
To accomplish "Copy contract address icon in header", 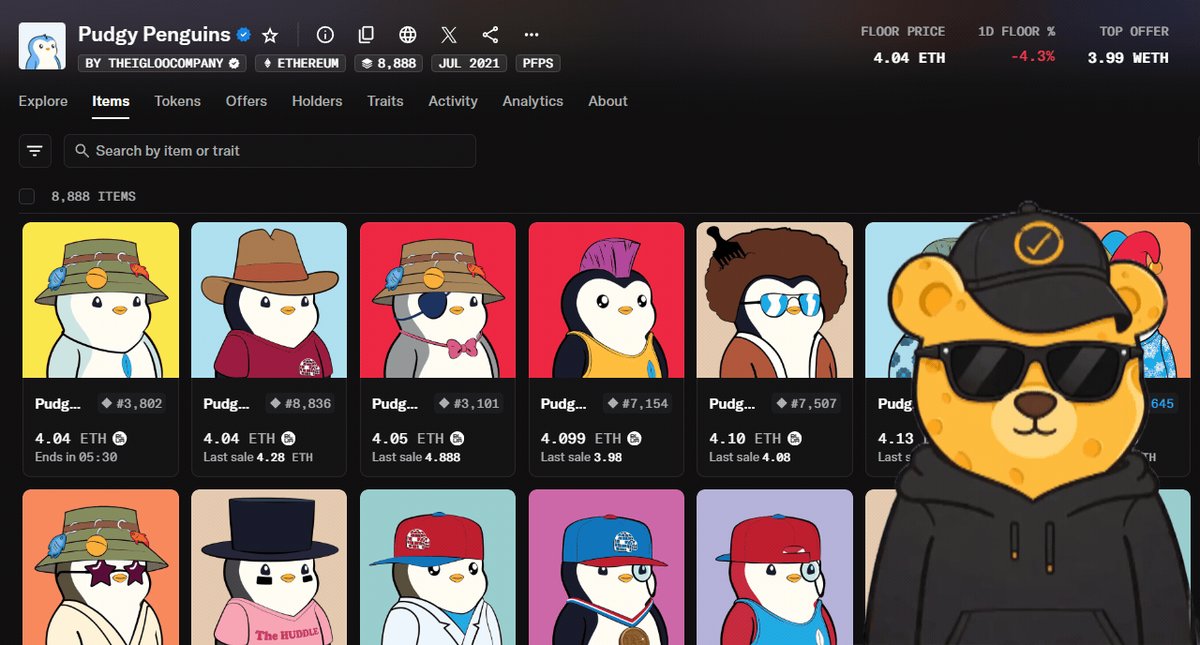I will coord(366,35).
